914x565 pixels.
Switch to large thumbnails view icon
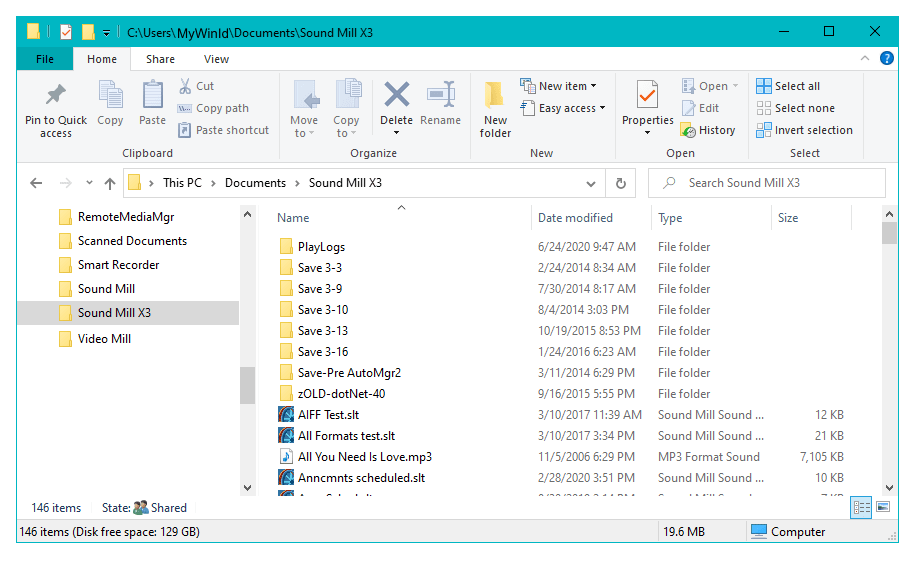pyautogui.click(x=883, y=507)
